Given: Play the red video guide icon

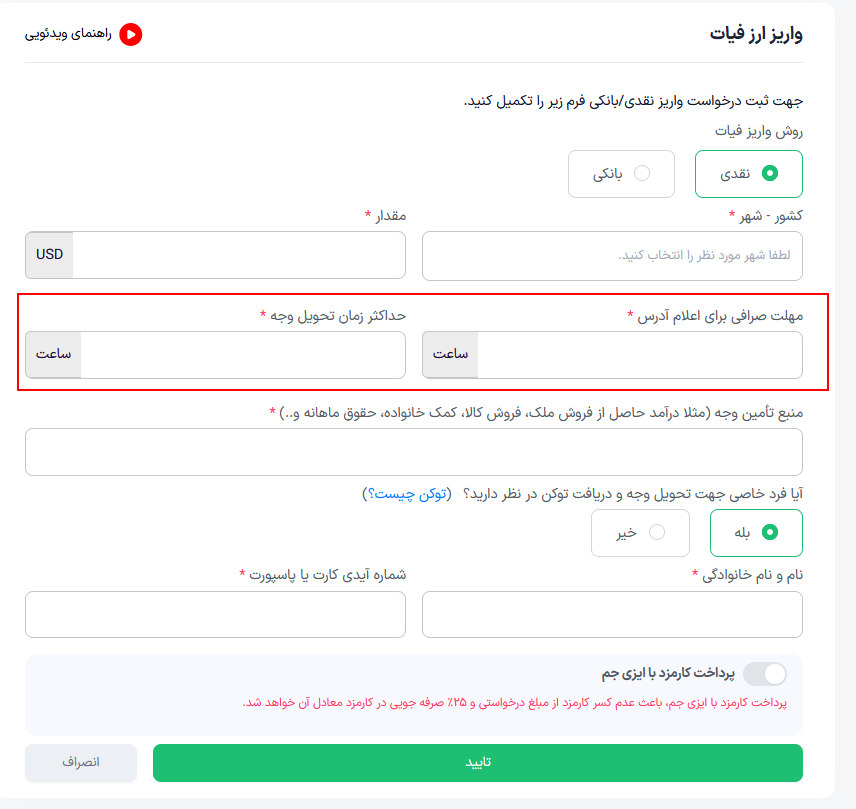Looking at the screenshot, I should tap(131, 34).
